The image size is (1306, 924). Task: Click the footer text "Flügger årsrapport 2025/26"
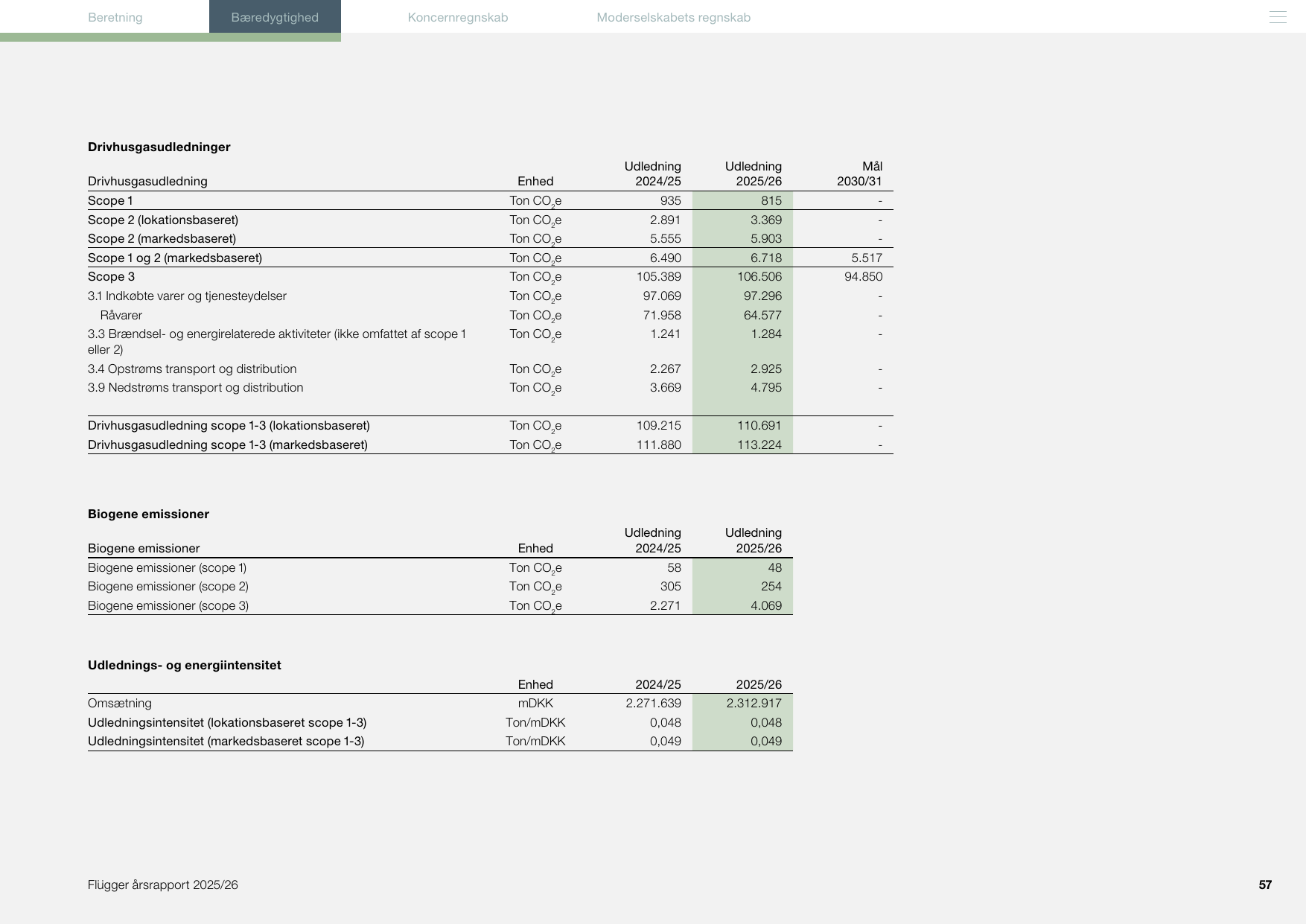pos(163,885)
